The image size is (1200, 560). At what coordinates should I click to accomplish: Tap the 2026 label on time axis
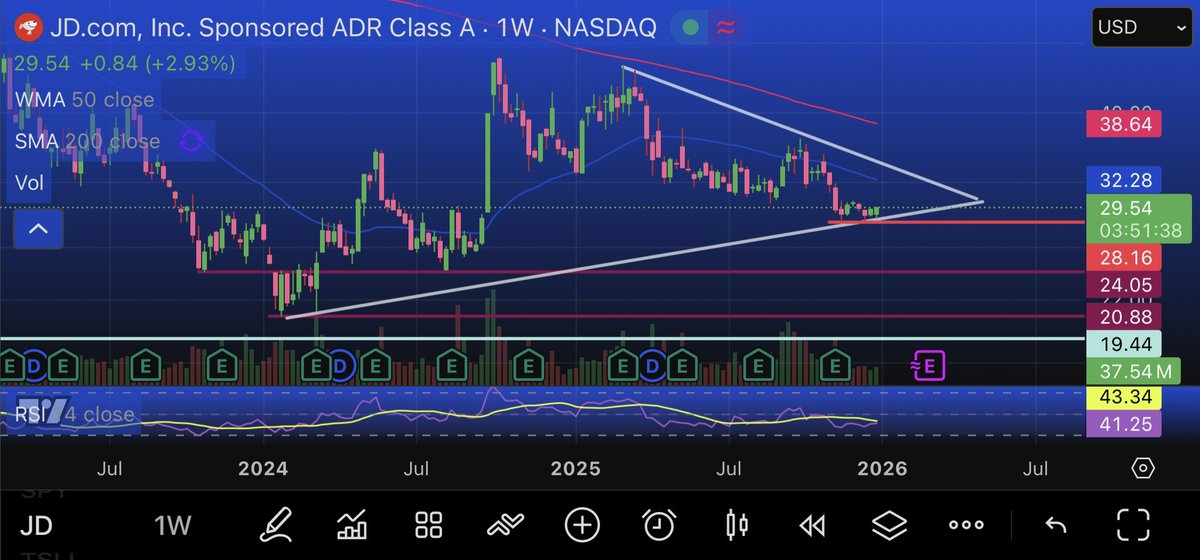(x=882, y=468)
